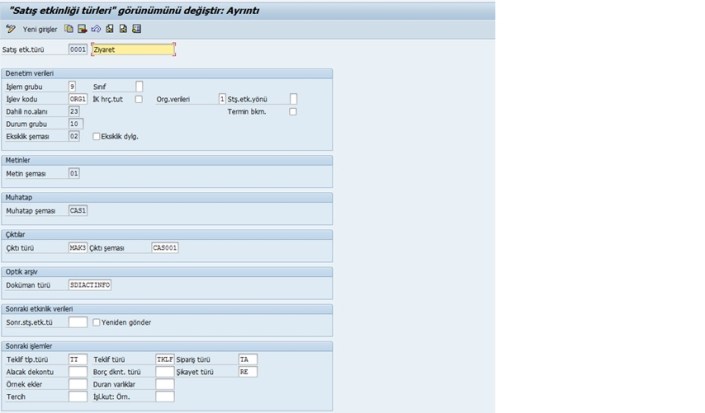Check the Eksiklik dylg. checkbox
705x413 pixels.
(96, 136)
